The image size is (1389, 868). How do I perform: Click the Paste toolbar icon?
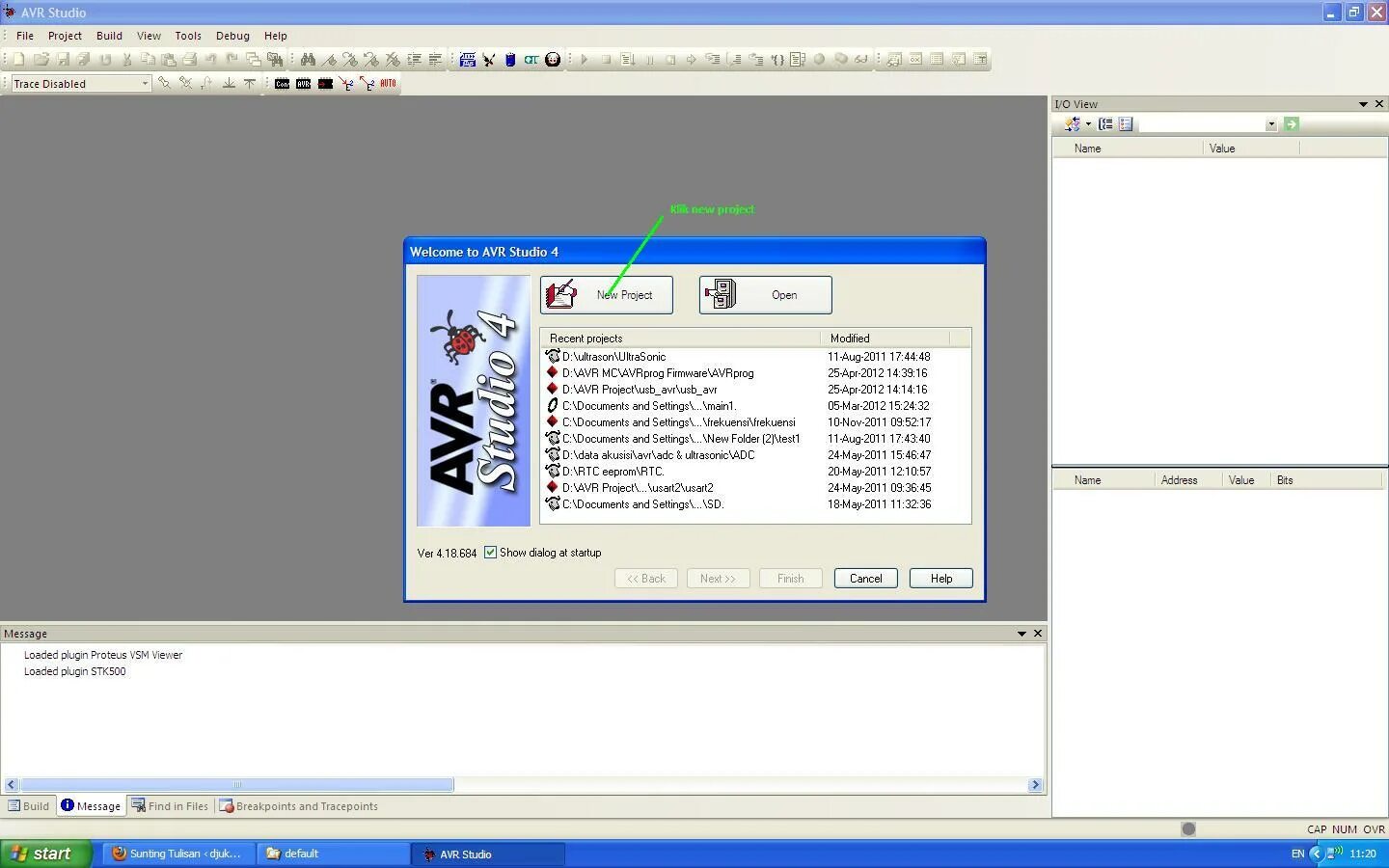pyautogui.click(x=169, y=59)
